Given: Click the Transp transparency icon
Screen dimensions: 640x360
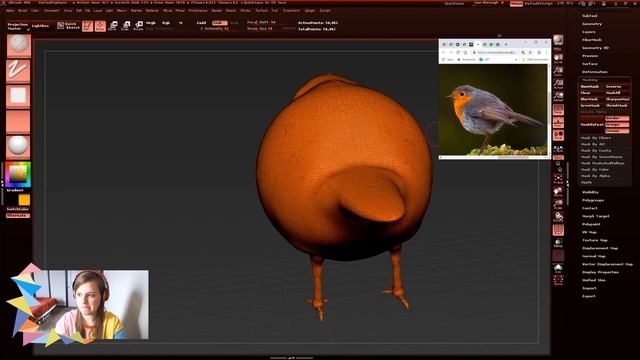Looking at the screenshot, I should (558, 243).
